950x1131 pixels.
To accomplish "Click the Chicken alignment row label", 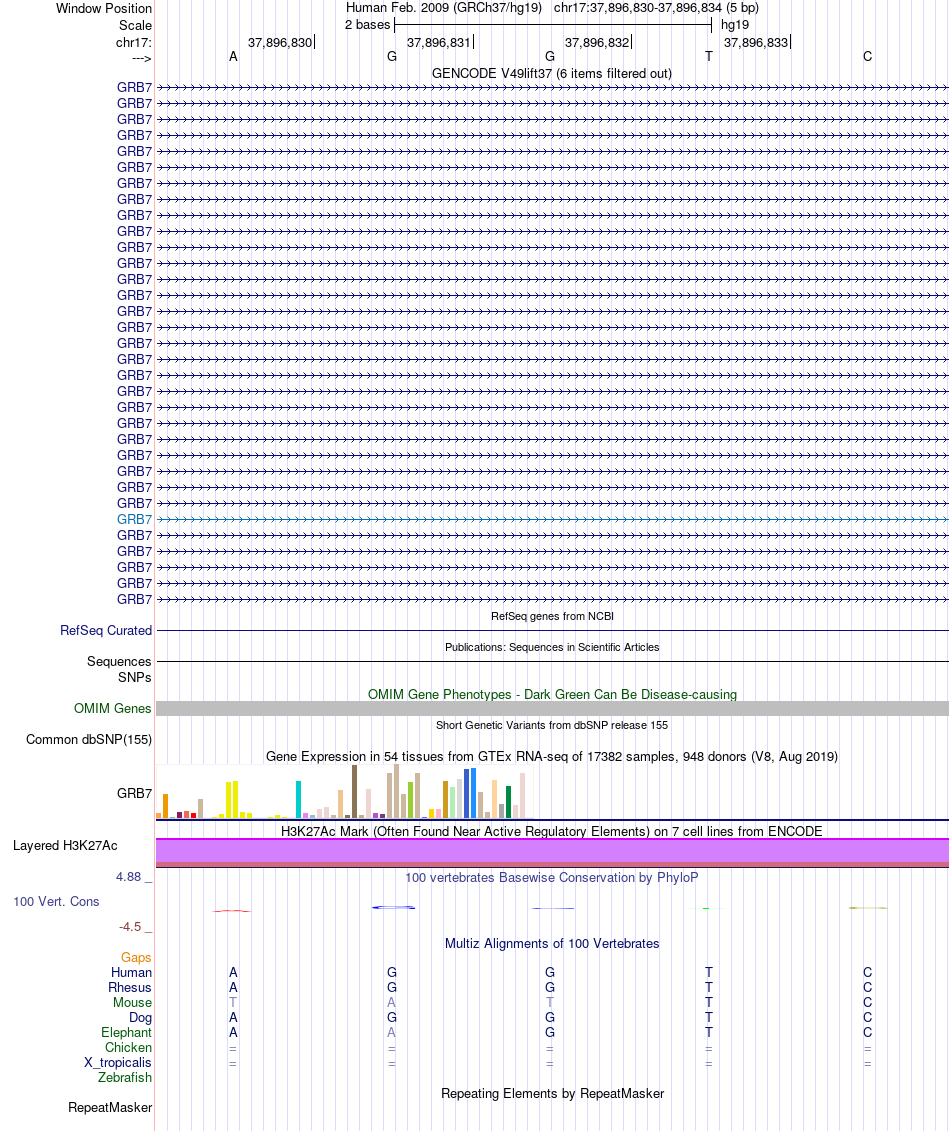I will click(x=128, y=1048).
